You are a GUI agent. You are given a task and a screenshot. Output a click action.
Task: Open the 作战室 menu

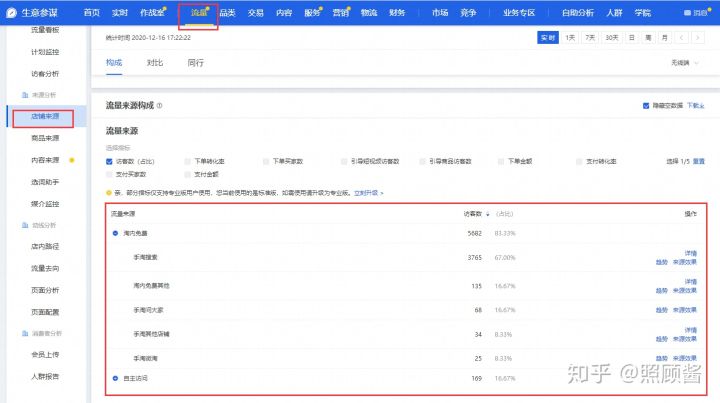tap(152, 13)
